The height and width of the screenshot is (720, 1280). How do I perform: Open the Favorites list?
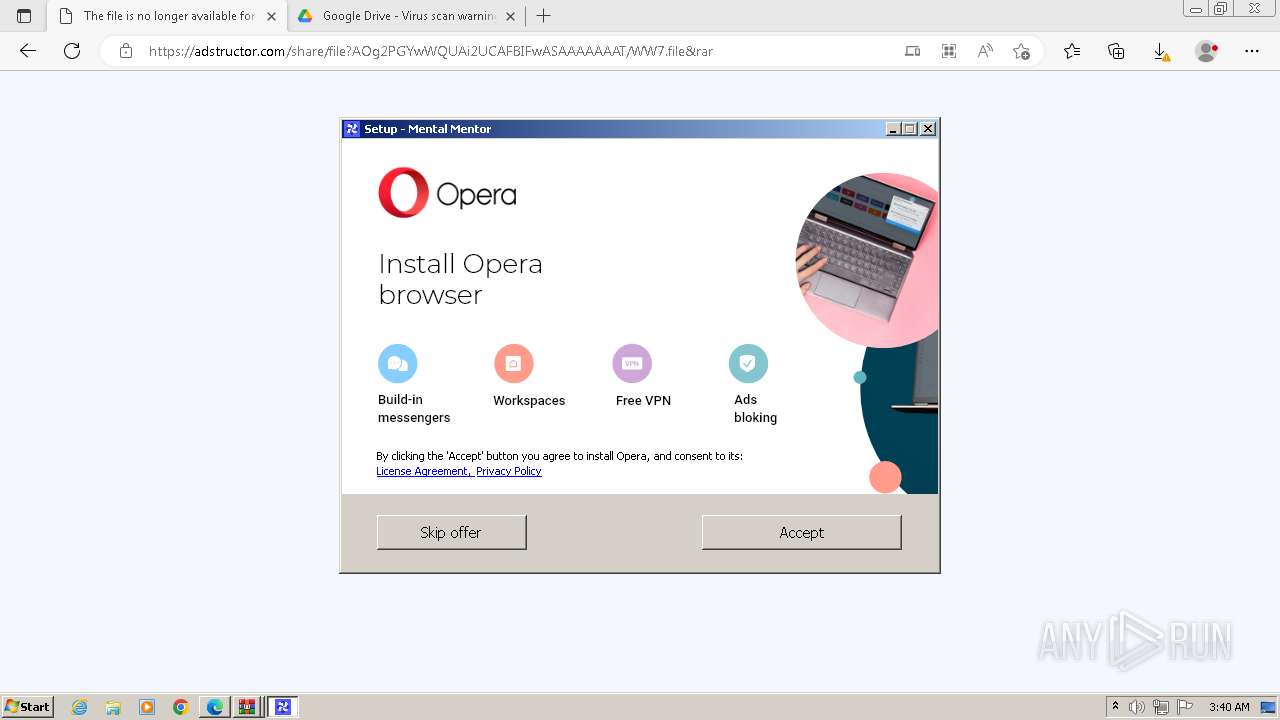pyautogui.click(x=1072, y=51)
